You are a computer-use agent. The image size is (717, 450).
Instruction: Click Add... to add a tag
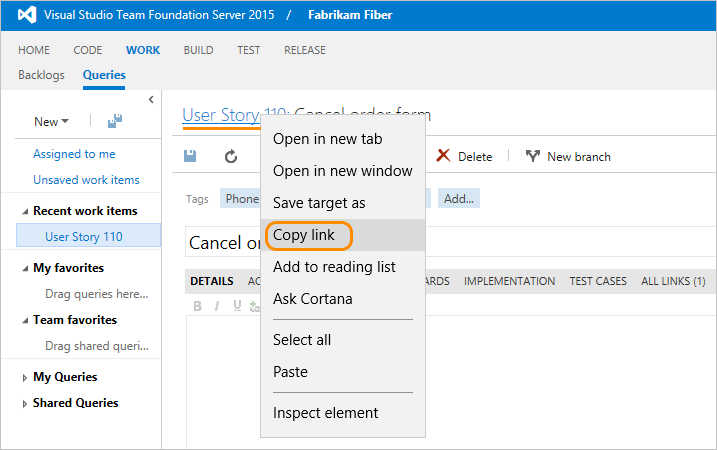point(459,198)
